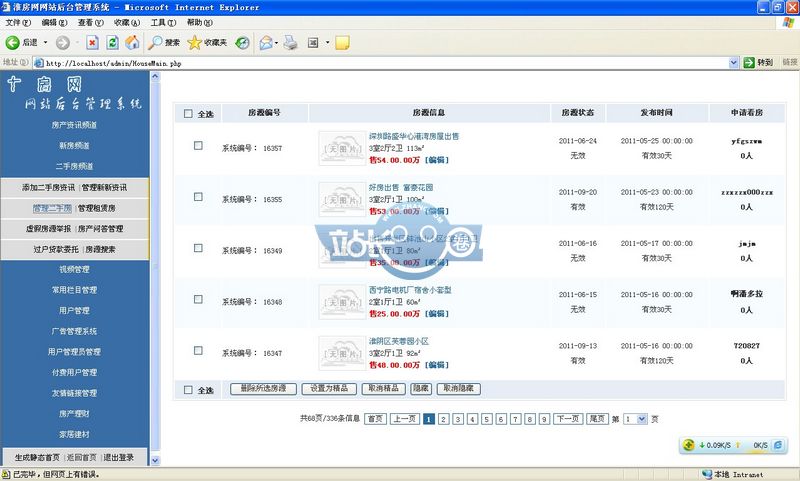The image size is (800, 481).
Task: Open the 收藏(A) menu
Action: (127, 22)
